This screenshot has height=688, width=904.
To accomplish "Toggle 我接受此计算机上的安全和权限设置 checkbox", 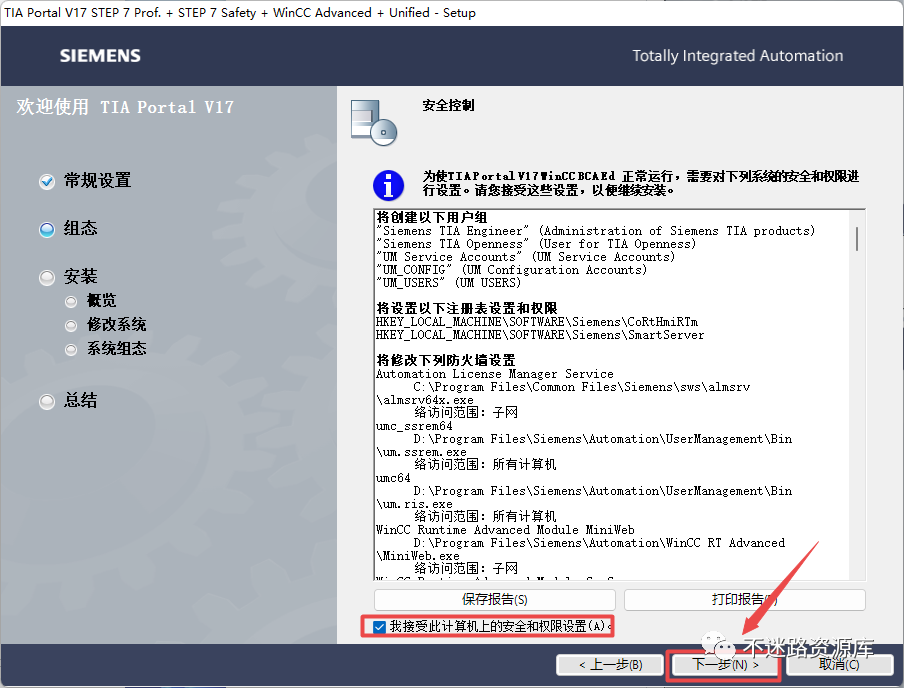I will pos(379,627).
